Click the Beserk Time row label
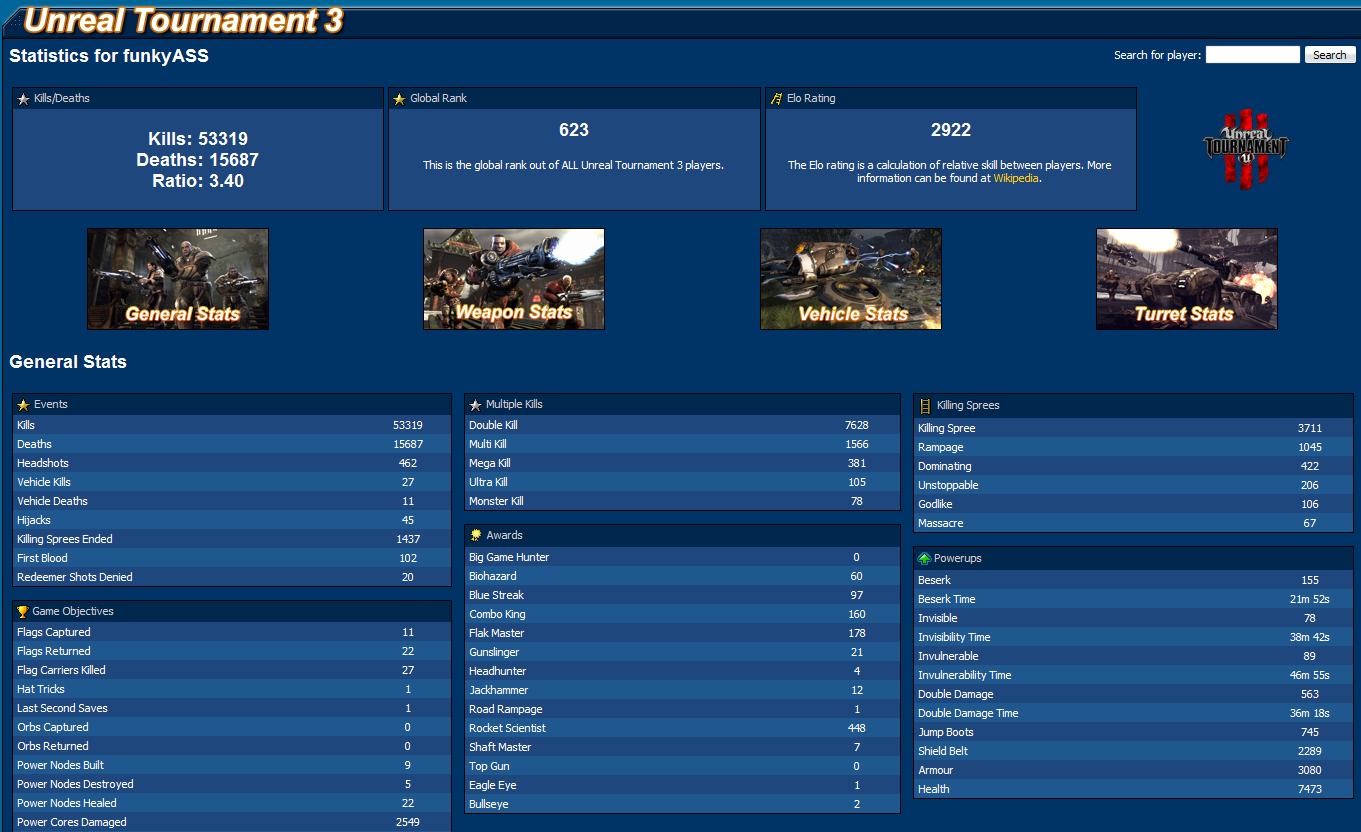 point(947,599)
